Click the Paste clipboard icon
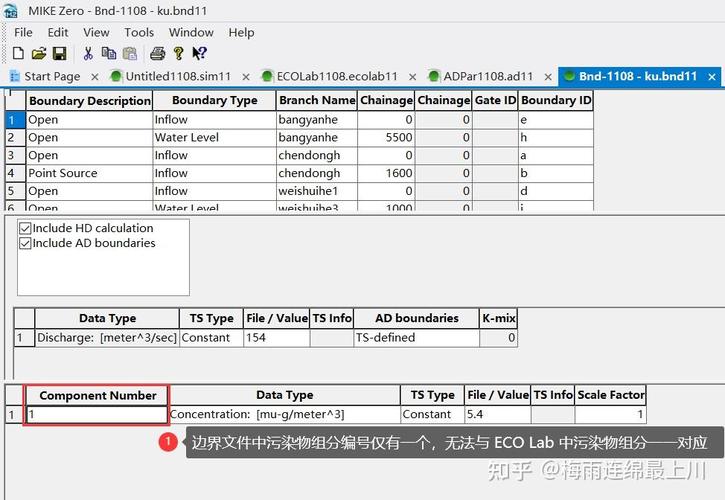This screenshot has height=500, width=725. click(x=128, y=53)
